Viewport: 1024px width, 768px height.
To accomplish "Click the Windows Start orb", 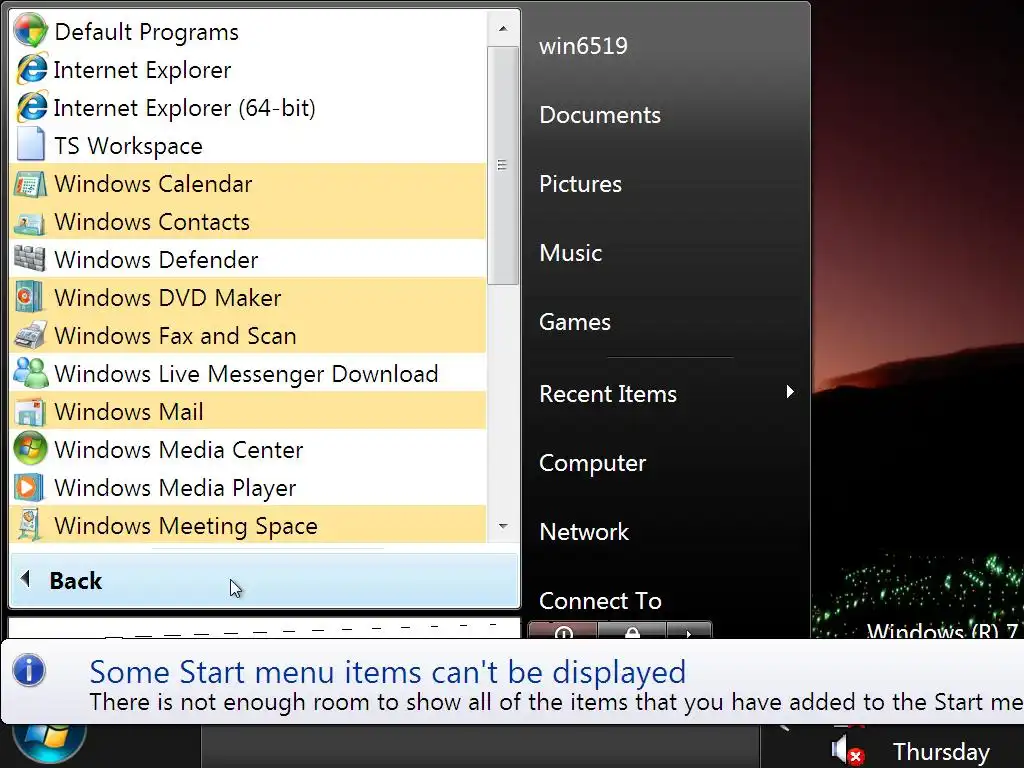I will [50, 744].
